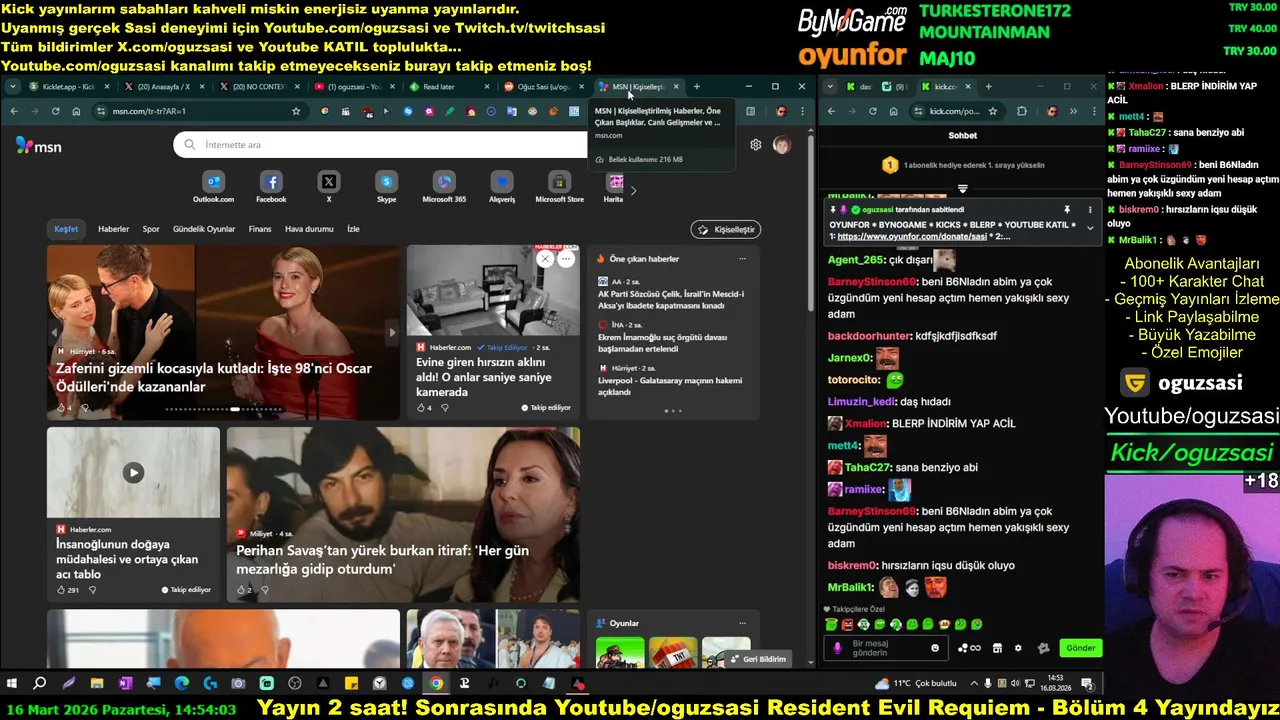Open Kick chat settings gear
Screen dimensions: 1280x720
1018,648
